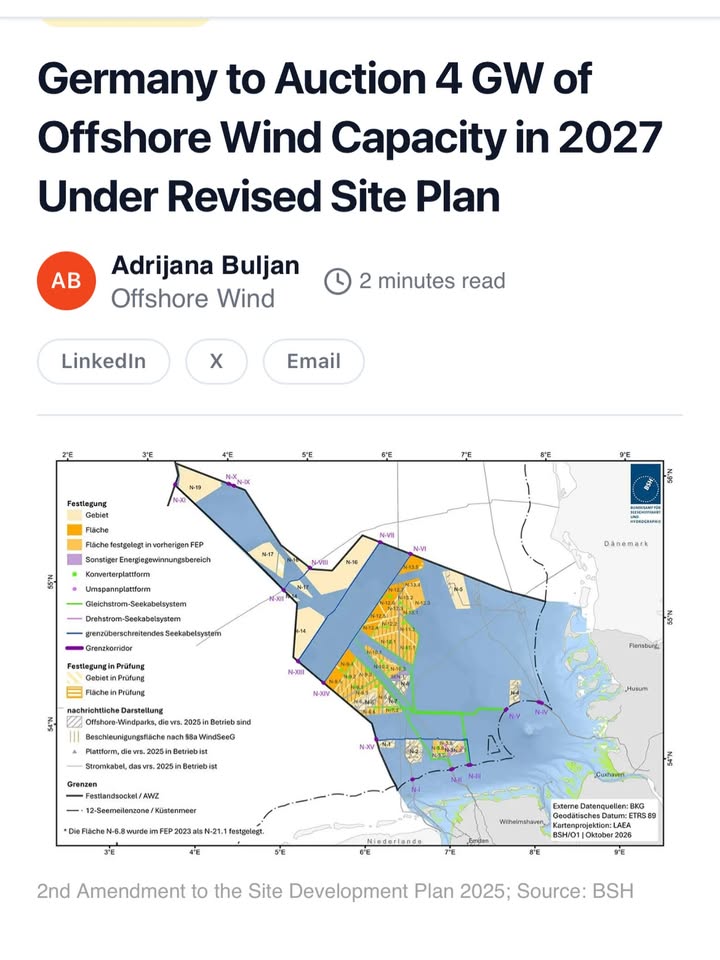This screenshot has width=720, height=960.
Task: Click the 'Flensburg' city label
Action: click(x=643, y=645)
